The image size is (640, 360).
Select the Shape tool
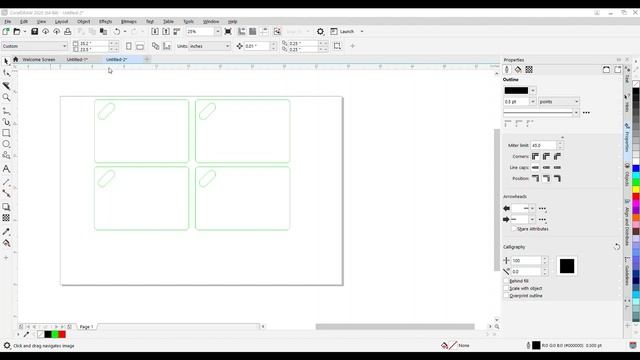pos(6,73)
